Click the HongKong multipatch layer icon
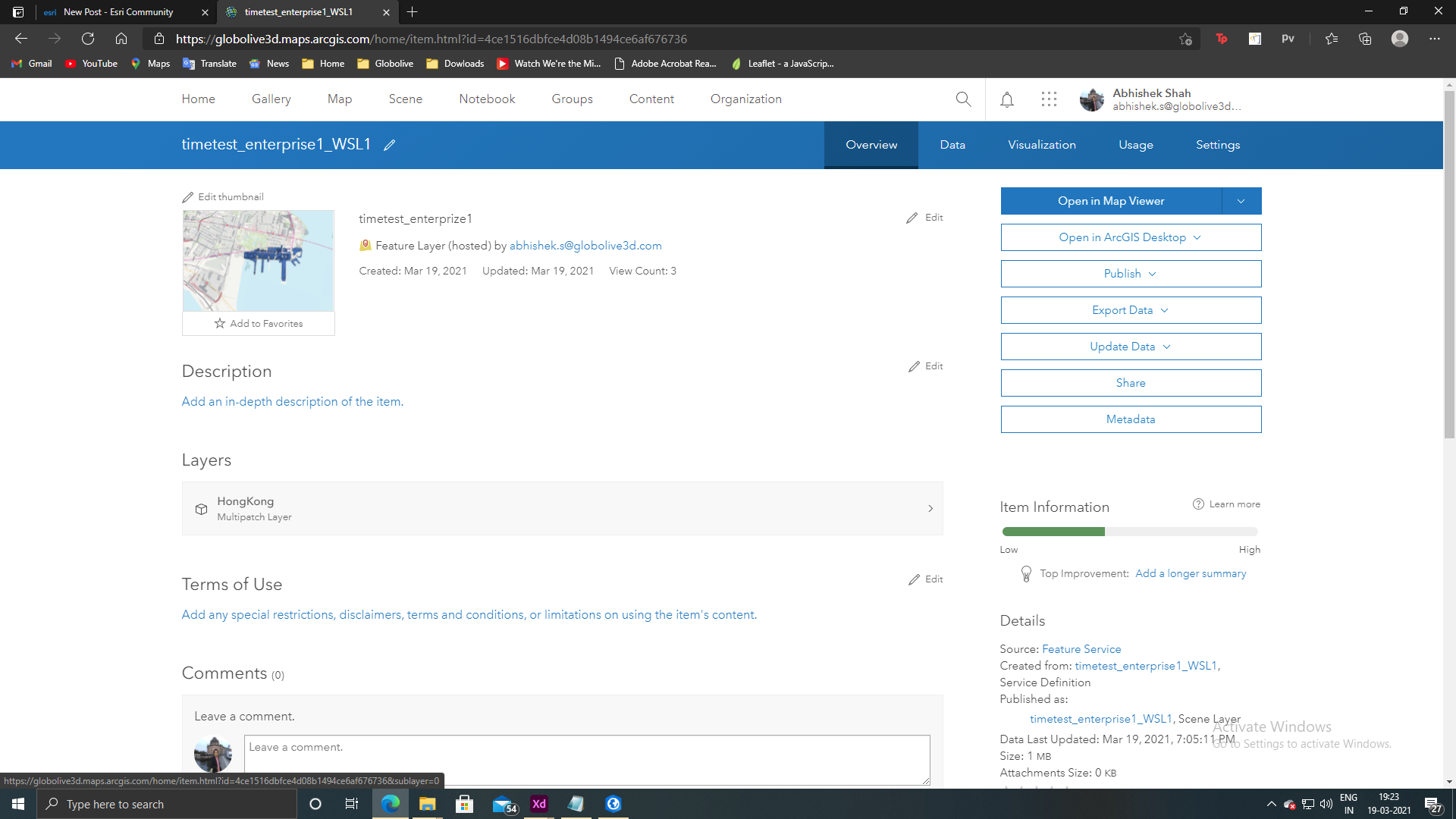Screen dimensions: 1456x819 coord(201,509)
